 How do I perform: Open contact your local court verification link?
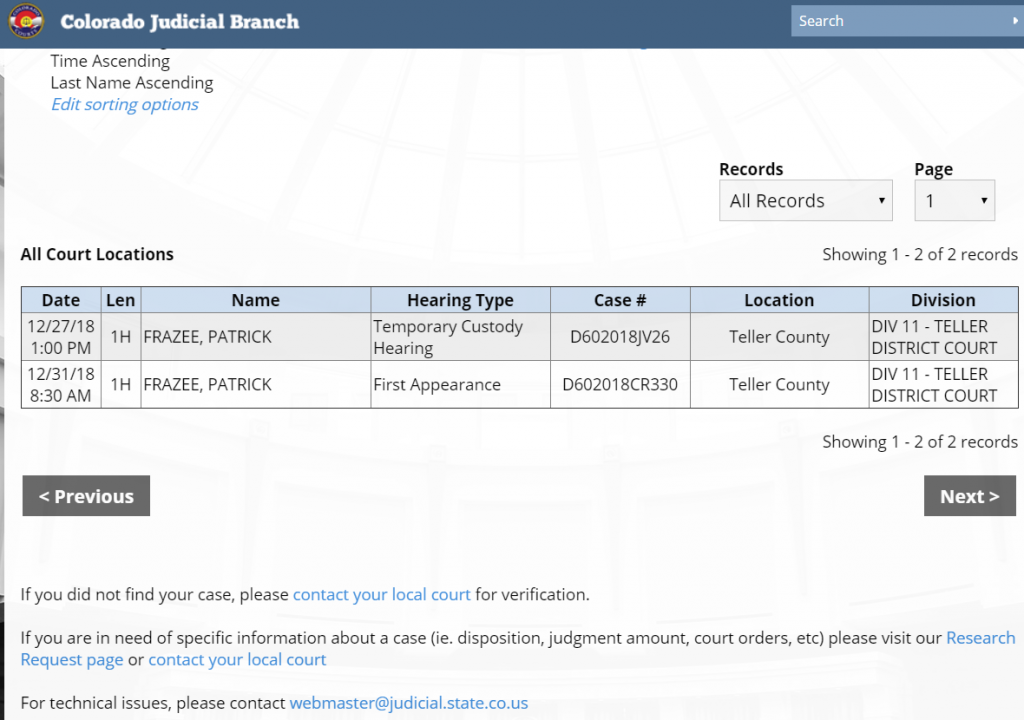(x=381, y=594)
